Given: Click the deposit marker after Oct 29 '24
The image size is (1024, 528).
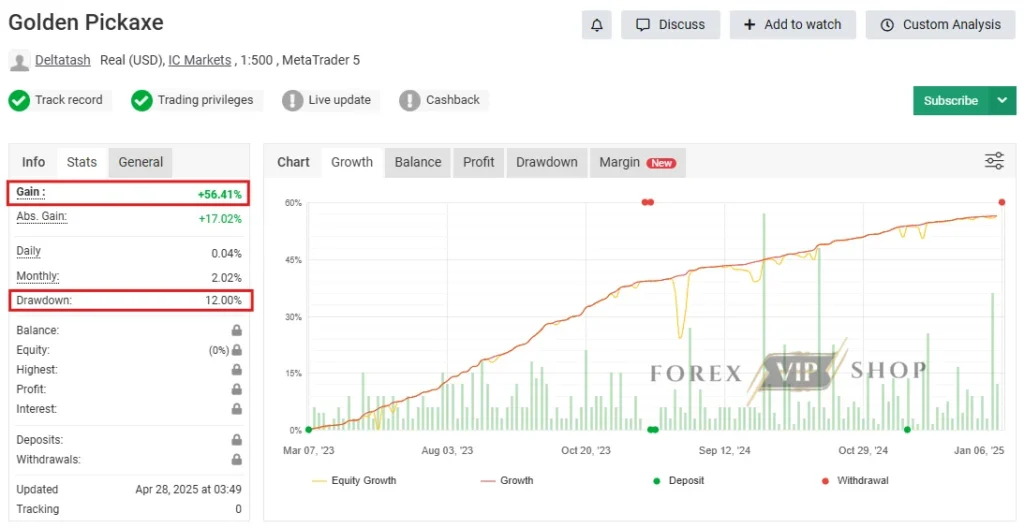Looking at the screenshot, I should (907, 430).
